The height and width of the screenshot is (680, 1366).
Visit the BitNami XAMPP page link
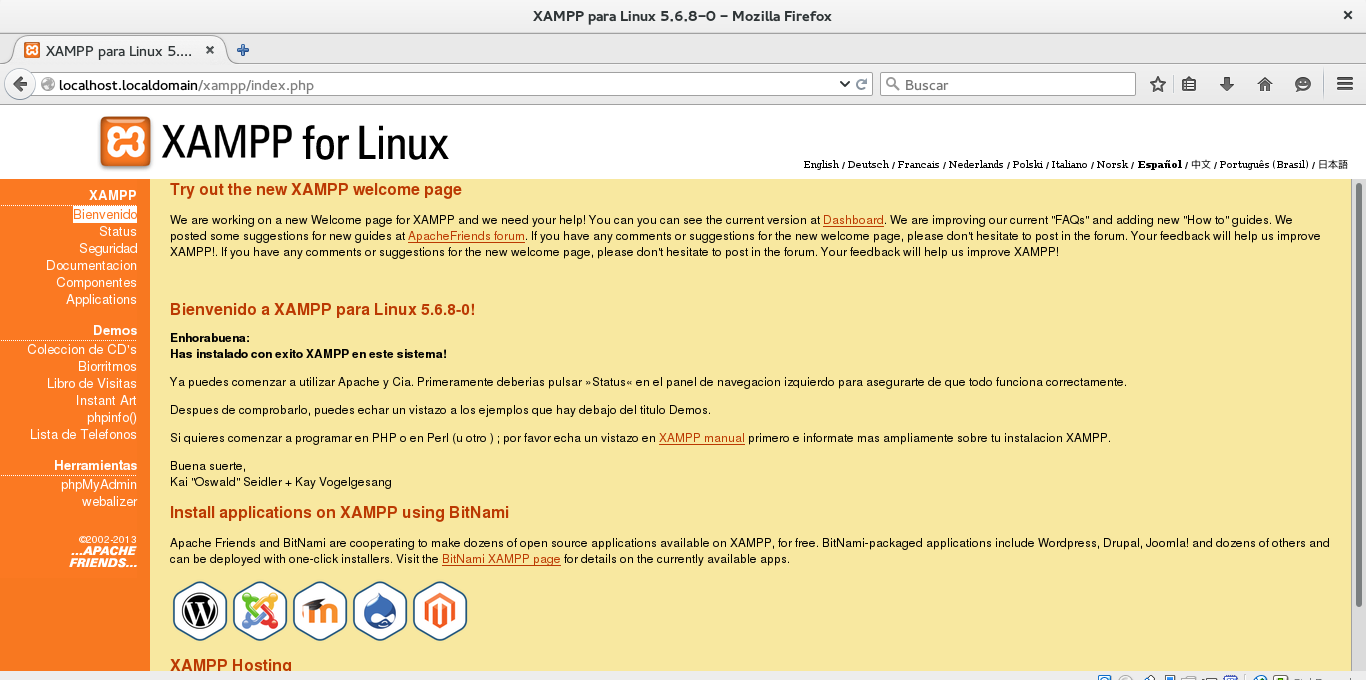[x=501, y=559]
